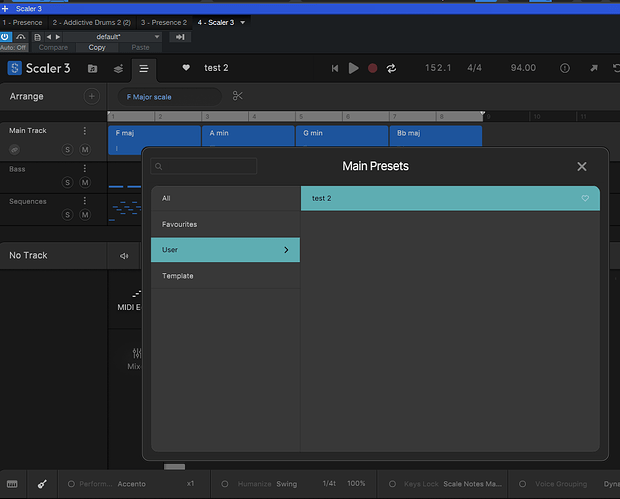Switch to the Addictive Drums 2 tab
620x499 pixels.
tap(92, 22)
